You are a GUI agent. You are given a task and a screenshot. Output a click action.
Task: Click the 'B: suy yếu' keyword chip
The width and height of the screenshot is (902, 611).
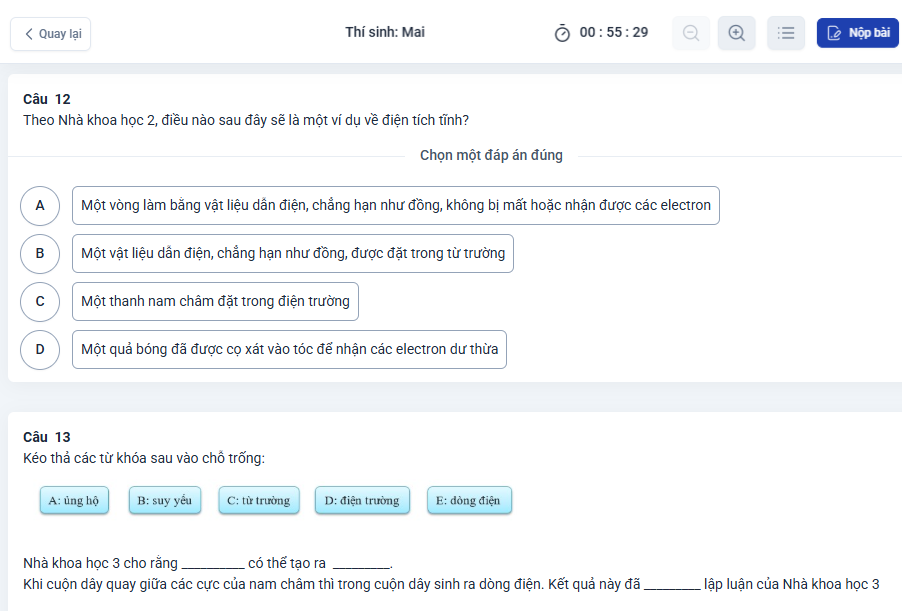(x=165, y=500)
